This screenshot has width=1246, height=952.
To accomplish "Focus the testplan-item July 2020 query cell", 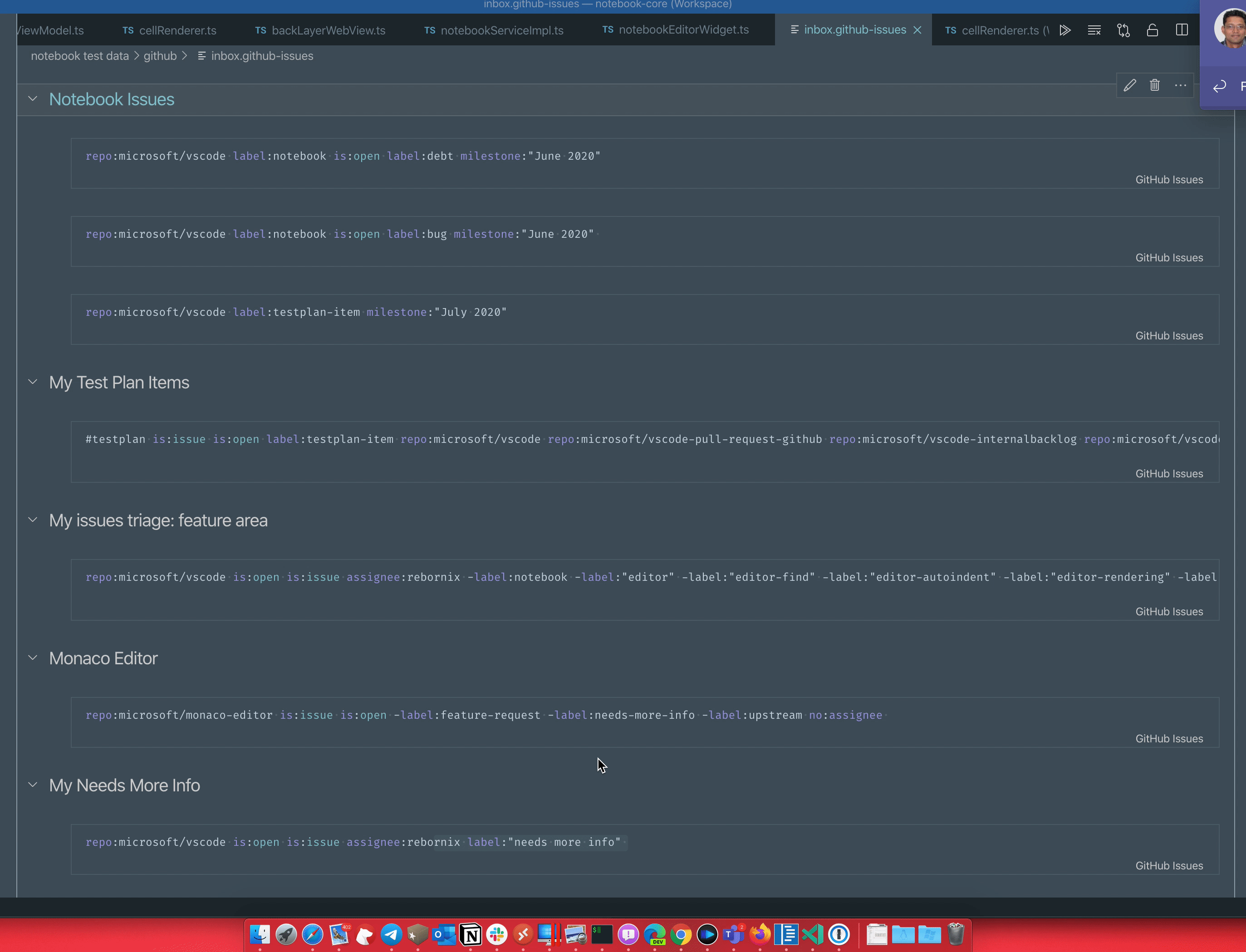I will pyautogui.click(x=645, y=319).
